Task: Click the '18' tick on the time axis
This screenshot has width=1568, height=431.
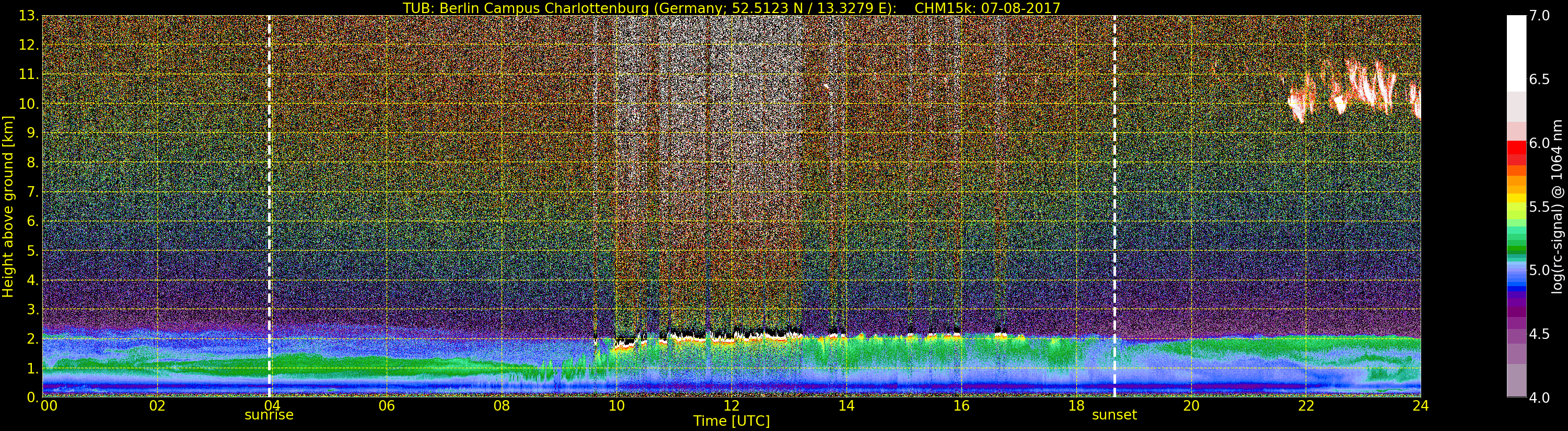Action: [x=1076, y=405]
